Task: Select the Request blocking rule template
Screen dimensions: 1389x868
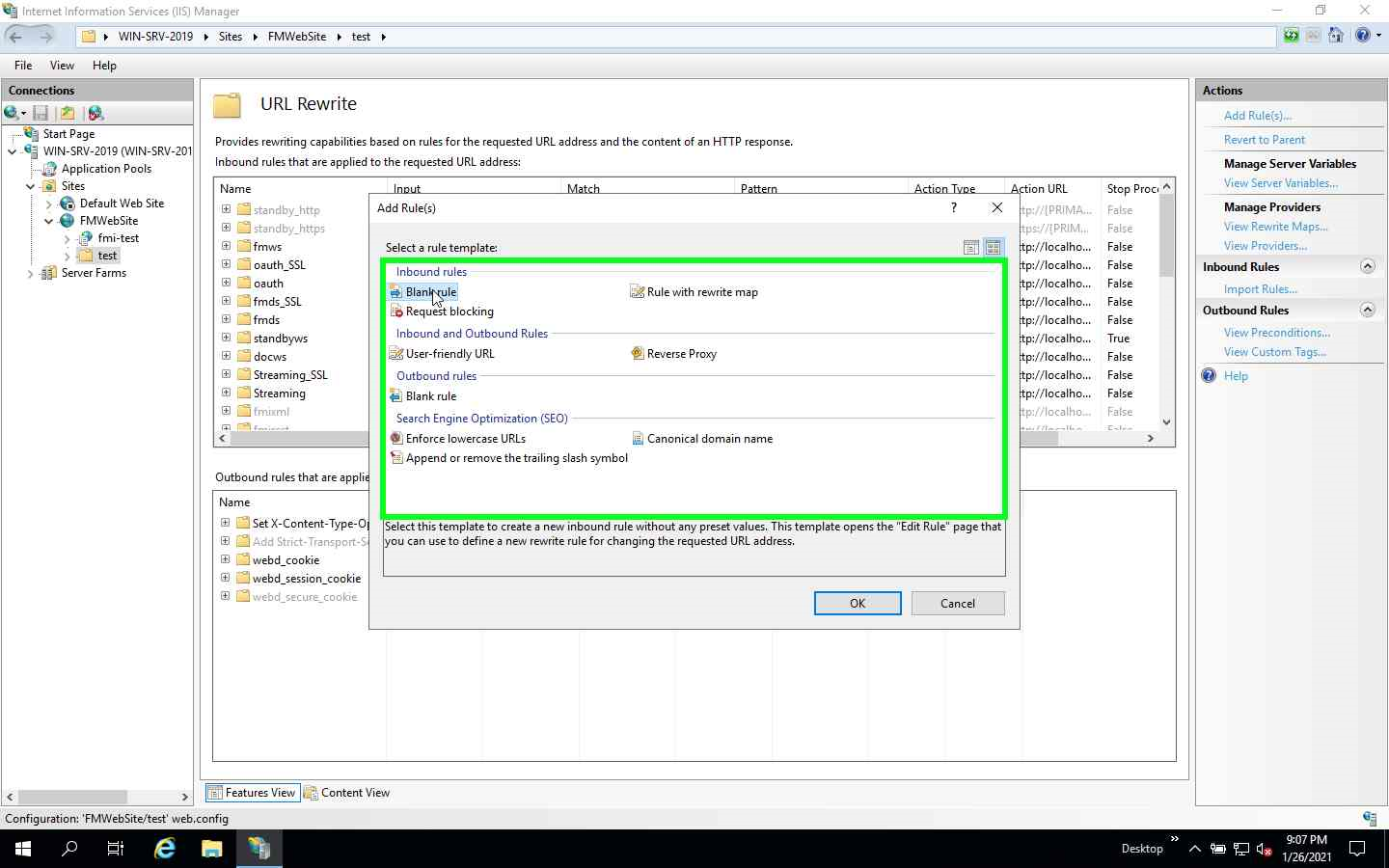Action: tap(449, 312)
